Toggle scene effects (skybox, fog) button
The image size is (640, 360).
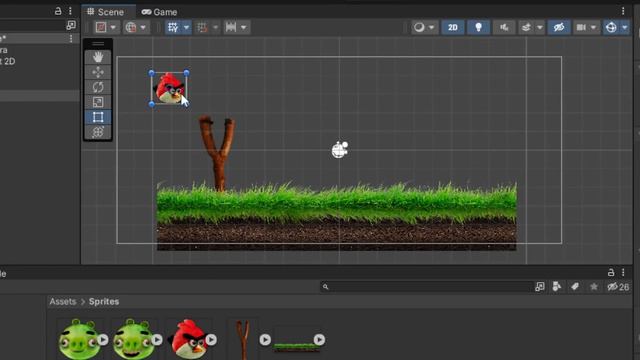pyautogui.click(x=527, y=27)
